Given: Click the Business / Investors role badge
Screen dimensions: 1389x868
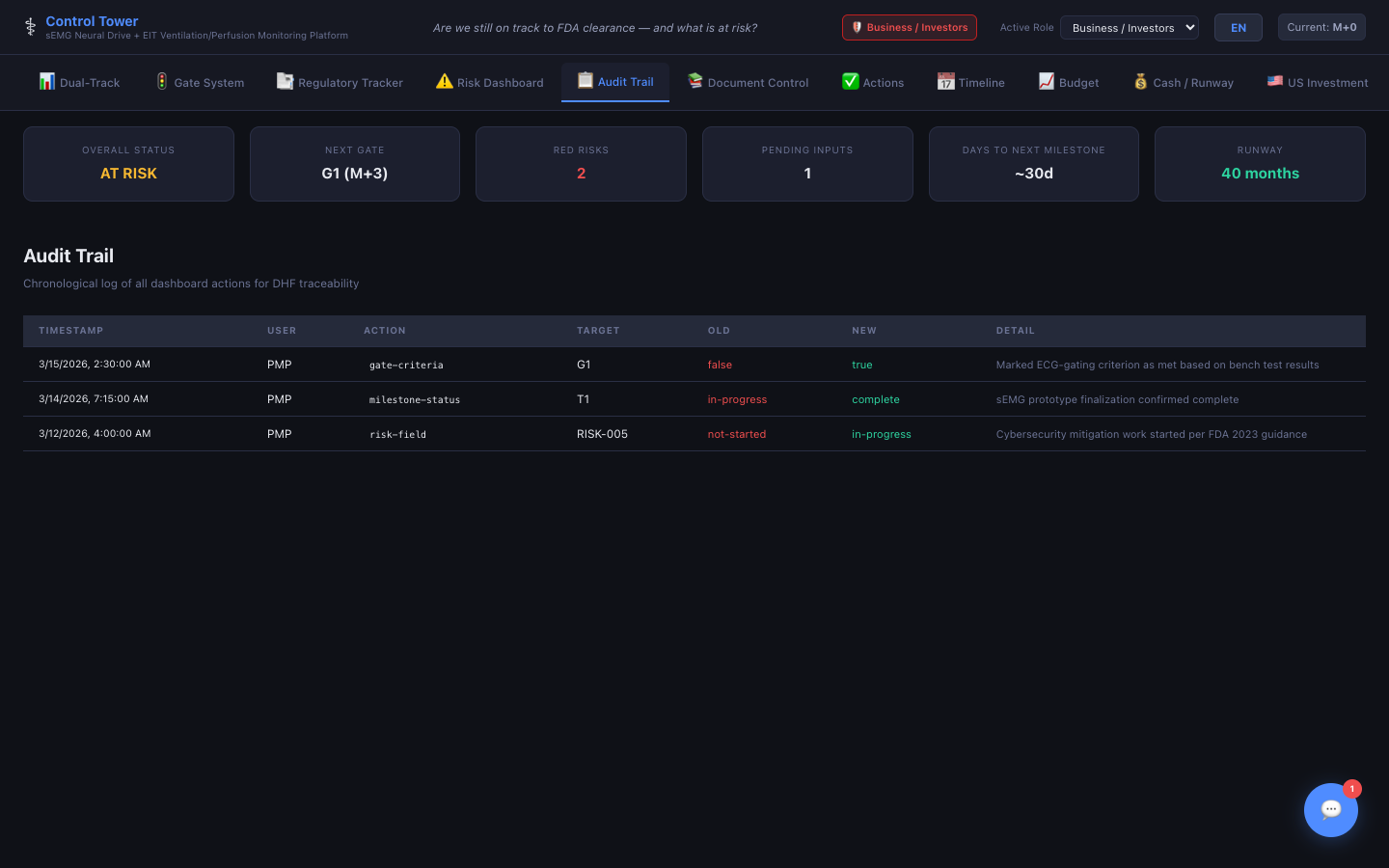Looking at the screenshot, I should [909, 28].
